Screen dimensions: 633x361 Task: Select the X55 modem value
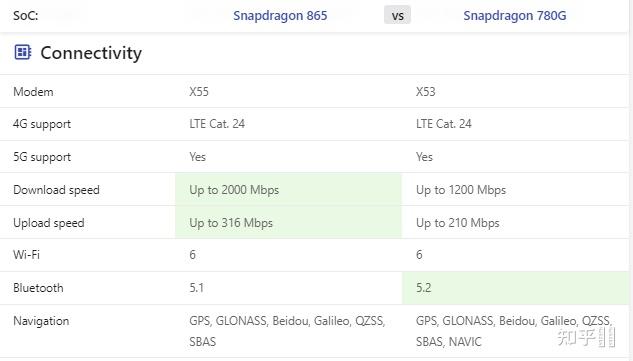(199, 92)
